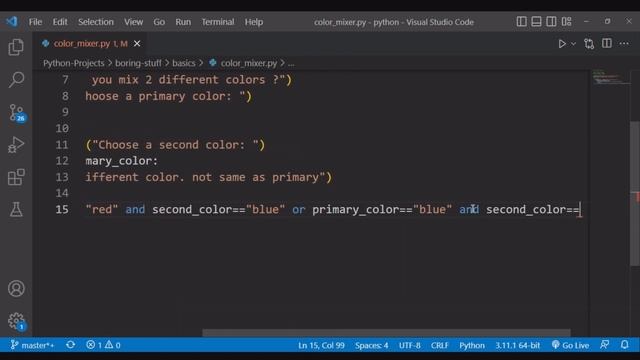
Task: Open changes compare icon in editor toolbar
Action: [x=589, y=44]
